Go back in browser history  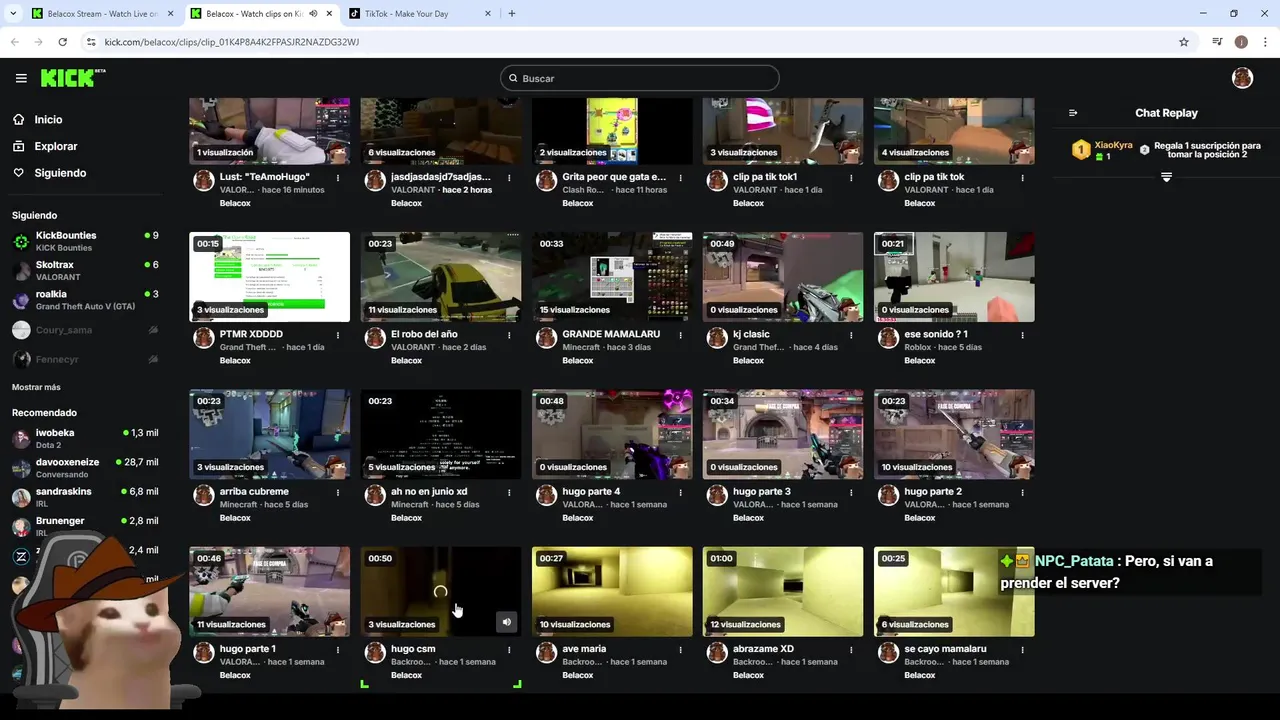pos(15,42)
